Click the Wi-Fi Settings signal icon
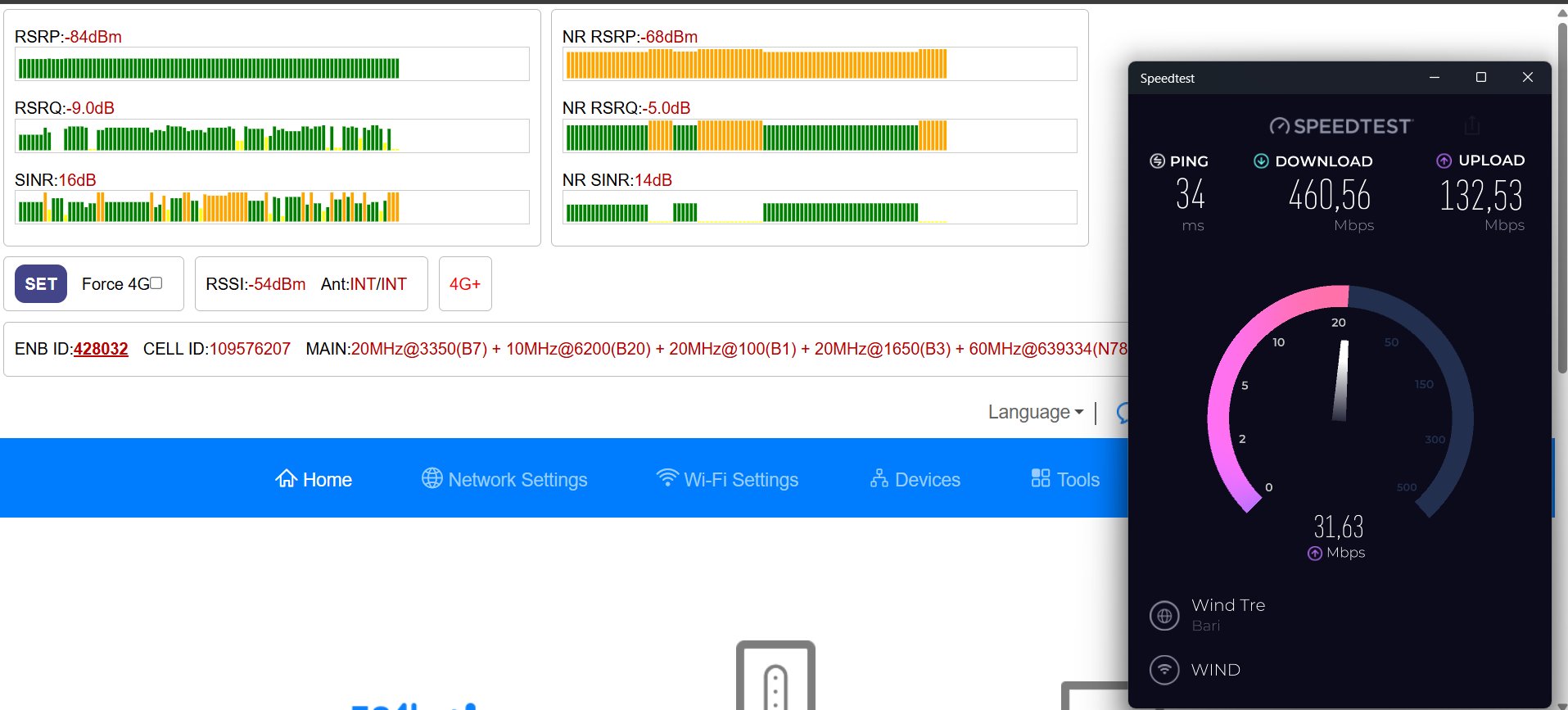The image size is (1568, 710). tap(667, 477)
